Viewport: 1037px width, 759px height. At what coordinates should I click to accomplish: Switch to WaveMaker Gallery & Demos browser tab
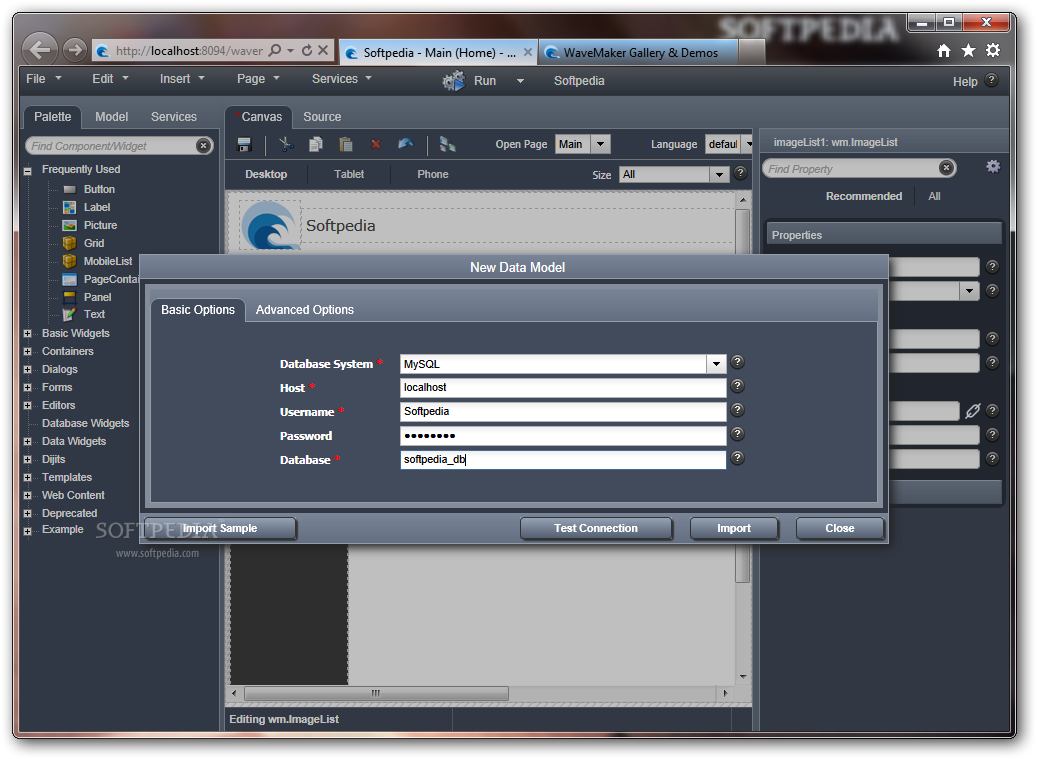tap(640, 52)
